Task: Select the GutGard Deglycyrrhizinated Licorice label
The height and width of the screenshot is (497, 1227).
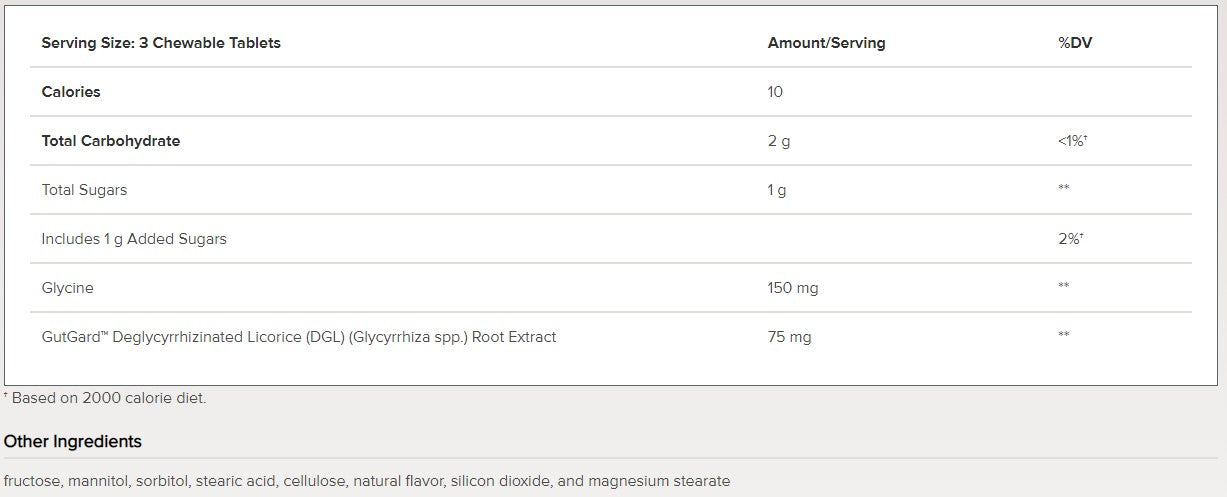Action: (x=298, y=337)
